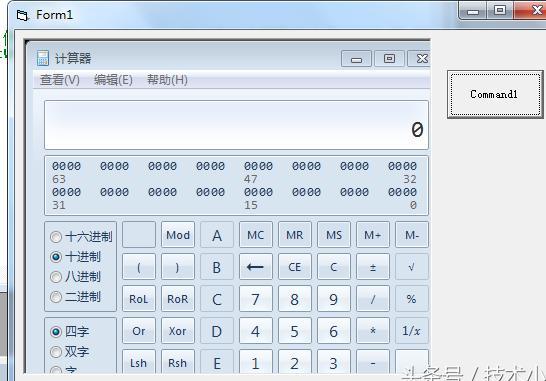
Task: Click the plus-minus sign key
Action: click(x=373, y=267)
